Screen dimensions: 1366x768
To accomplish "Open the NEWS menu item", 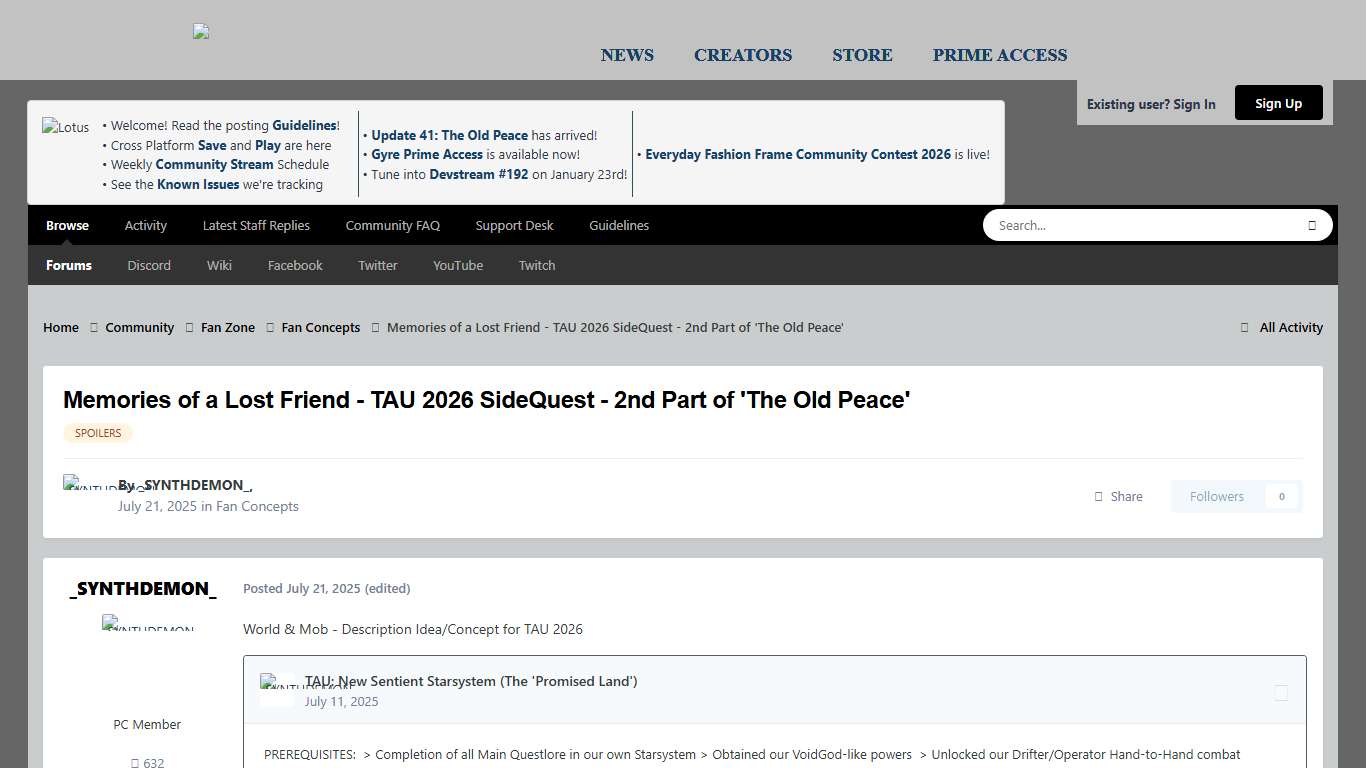I will pyautogui.click(x=627, y=55).
